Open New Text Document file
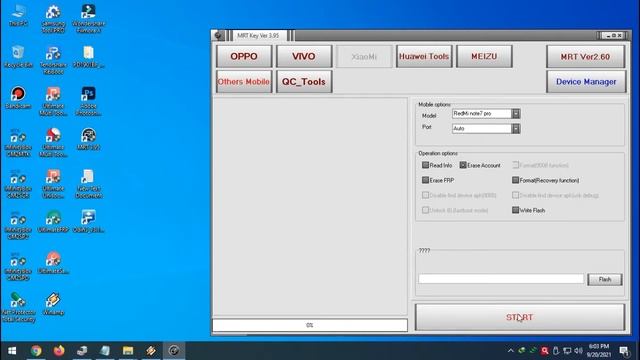 (x=88, y=184)
